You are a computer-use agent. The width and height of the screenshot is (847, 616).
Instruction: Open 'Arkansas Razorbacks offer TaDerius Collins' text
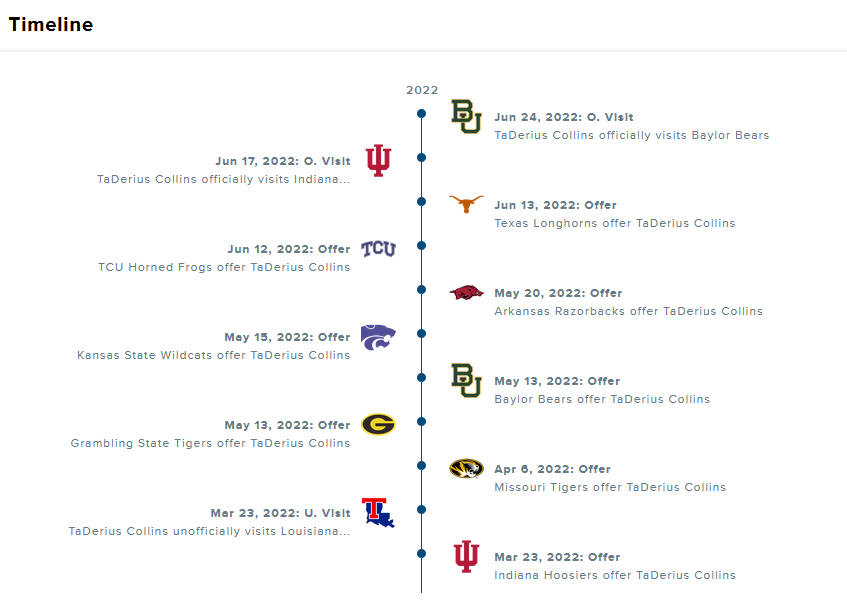coord(628,311)
